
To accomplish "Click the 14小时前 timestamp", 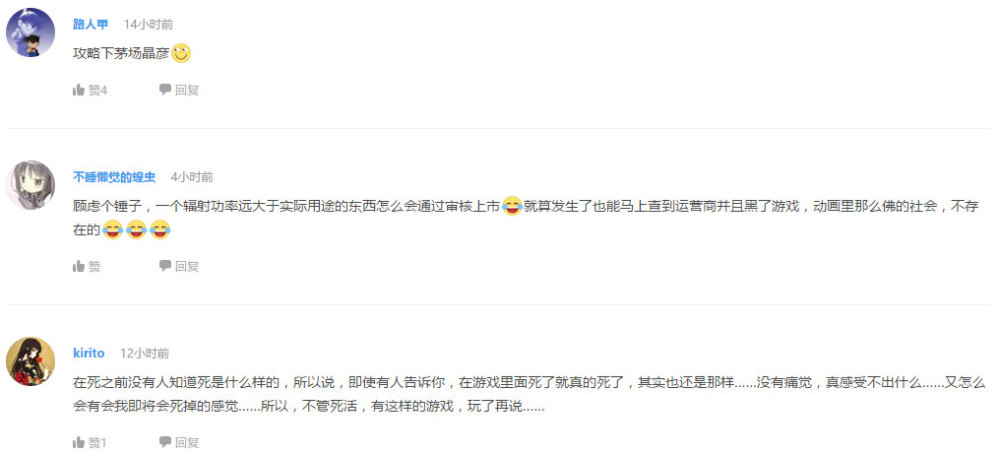I will (148, 25).
